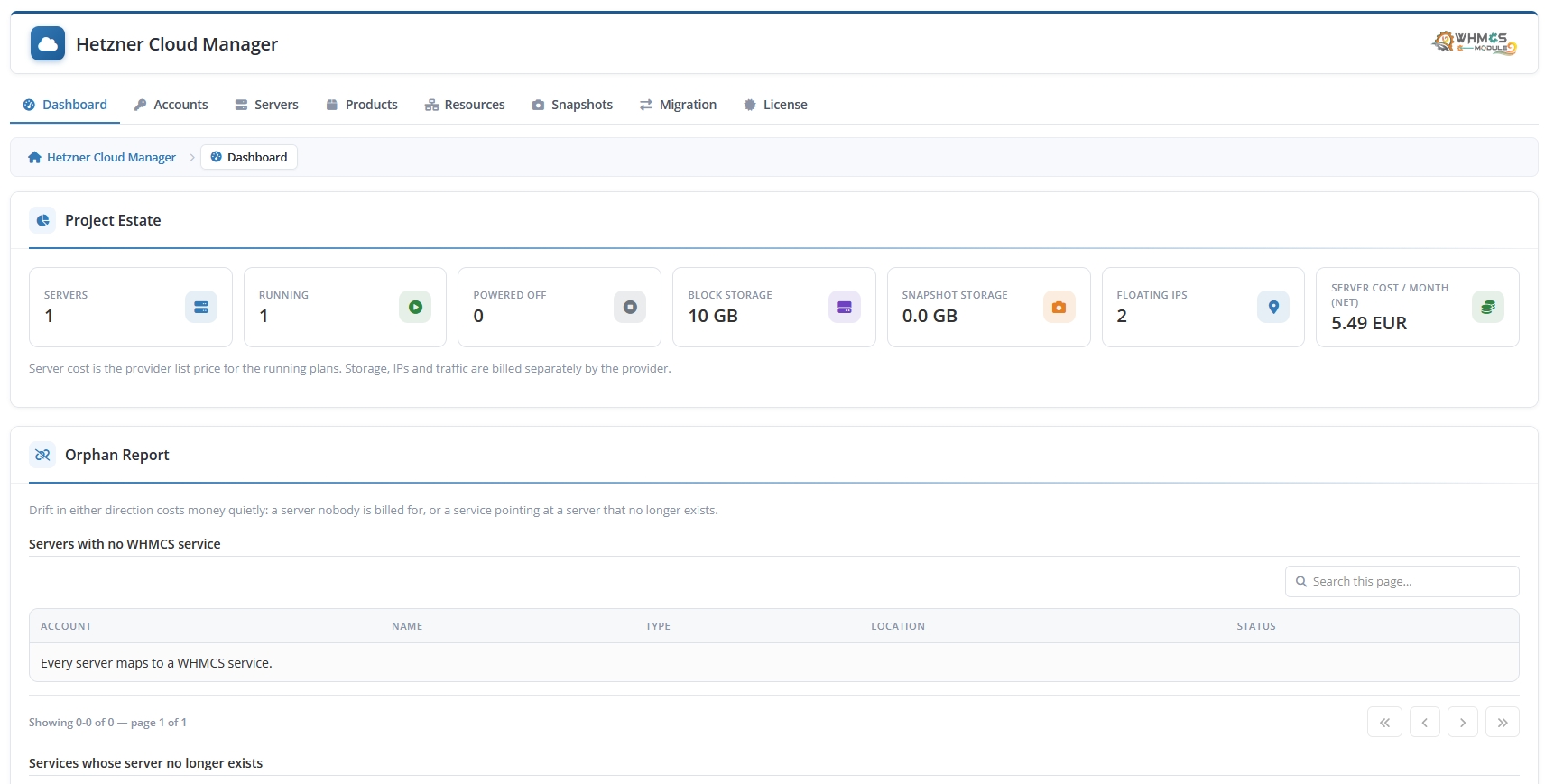Screen dimensions: 1545x784
Task: Click the '5.49 EUR' server cost value
Action: tap(1369, 323)
